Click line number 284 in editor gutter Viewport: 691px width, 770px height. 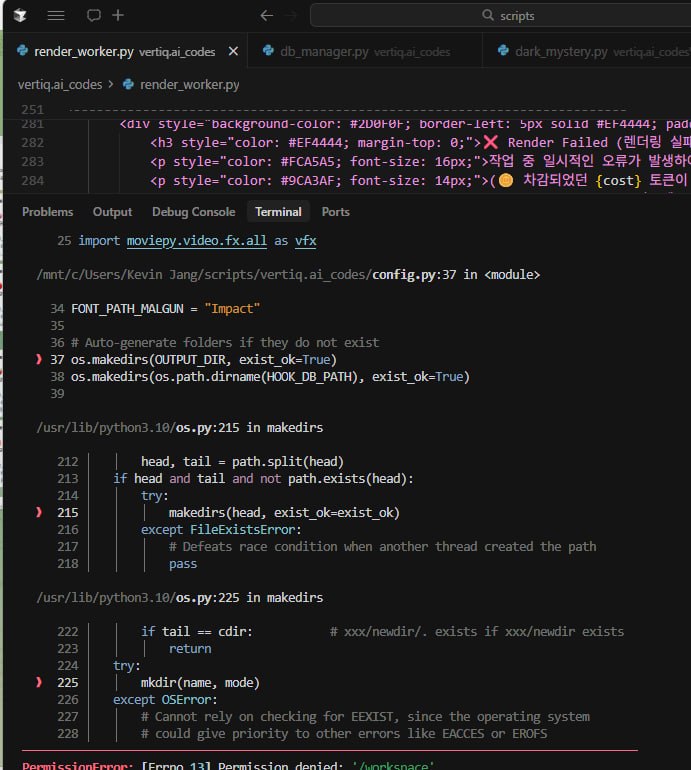33,181
